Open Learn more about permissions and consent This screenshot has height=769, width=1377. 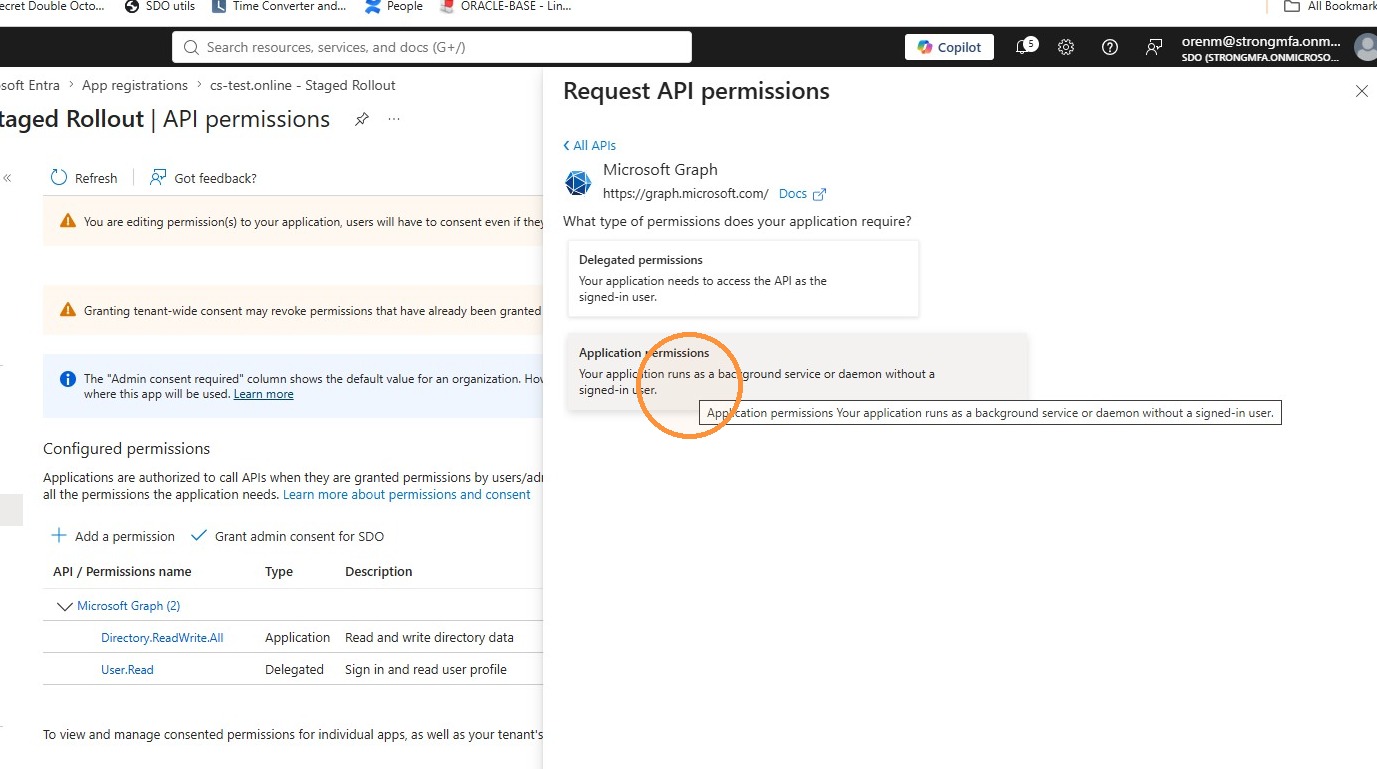click(407, 494)
